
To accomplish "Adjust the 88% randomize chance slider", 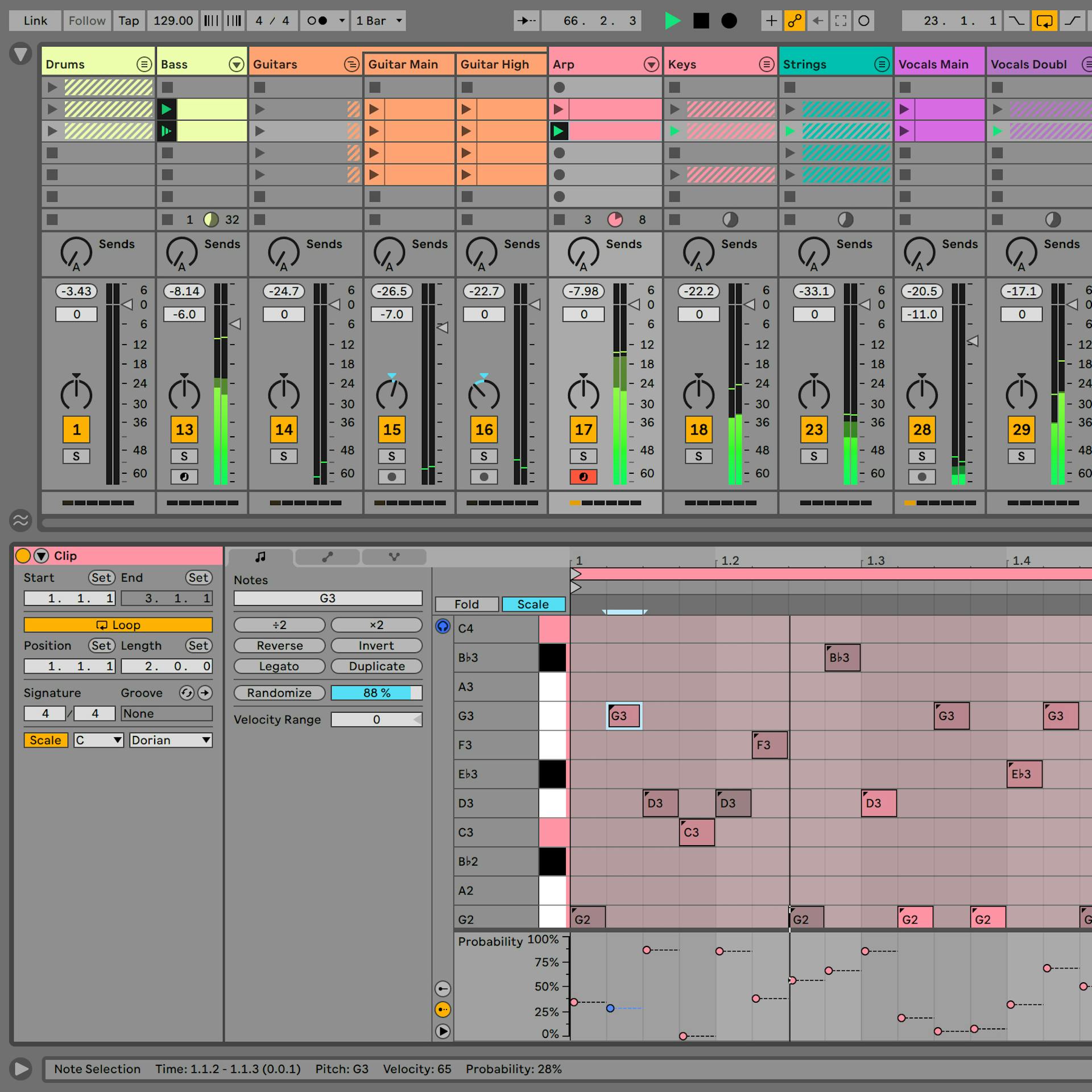I will (377, 693).
